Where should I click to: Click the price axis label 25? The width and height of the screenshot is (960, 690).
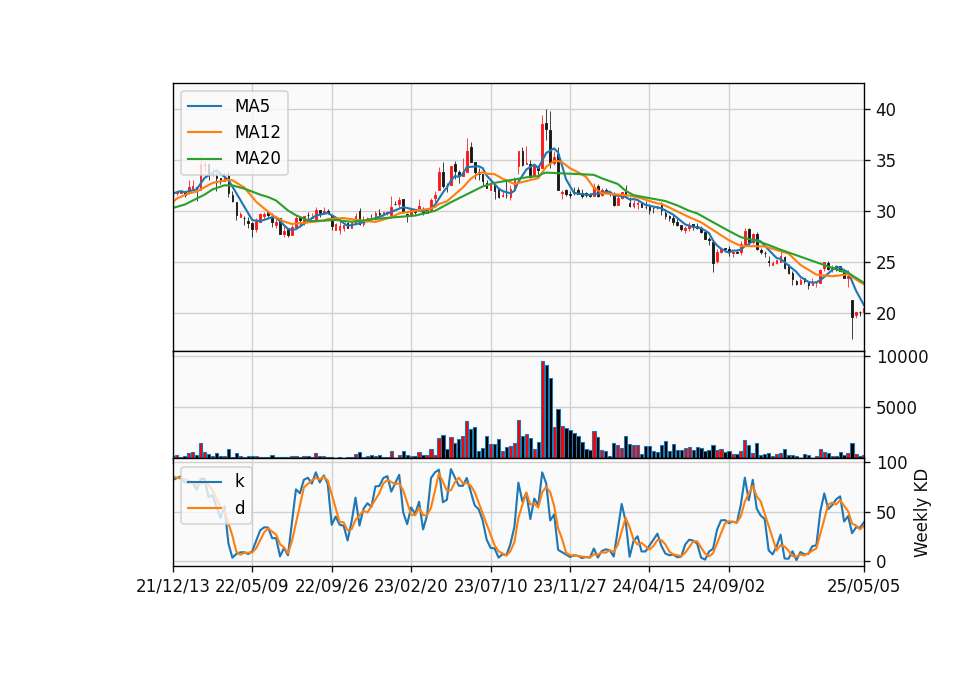coord(886,263)
